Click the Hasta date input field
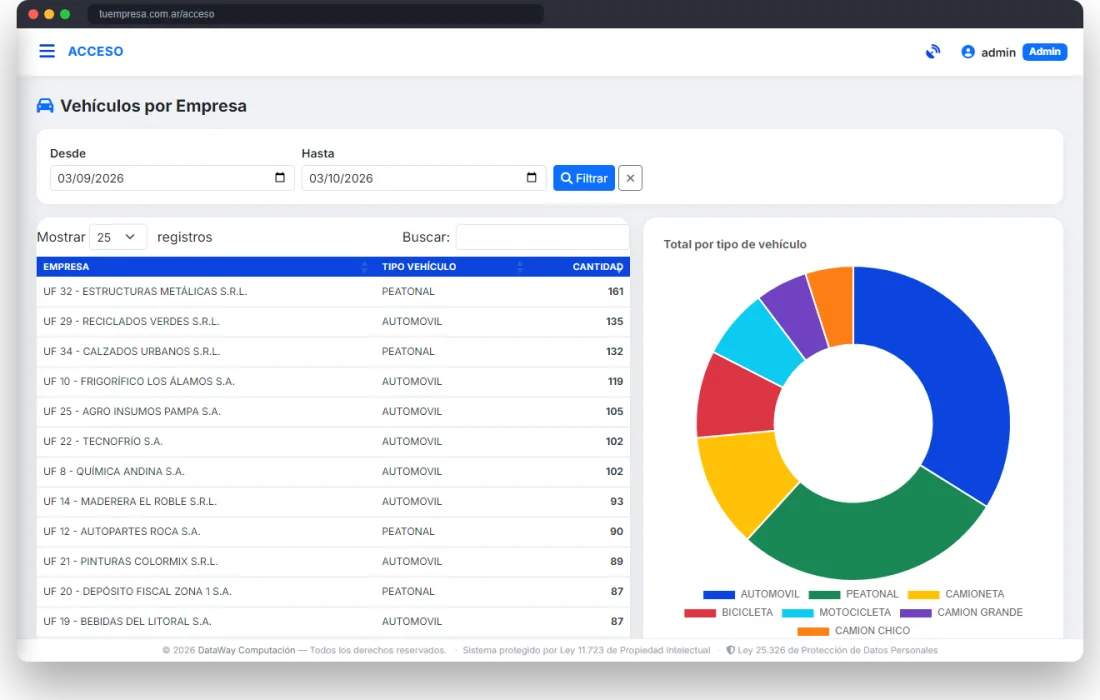The image size is (1100, 700). click(424, 178)
